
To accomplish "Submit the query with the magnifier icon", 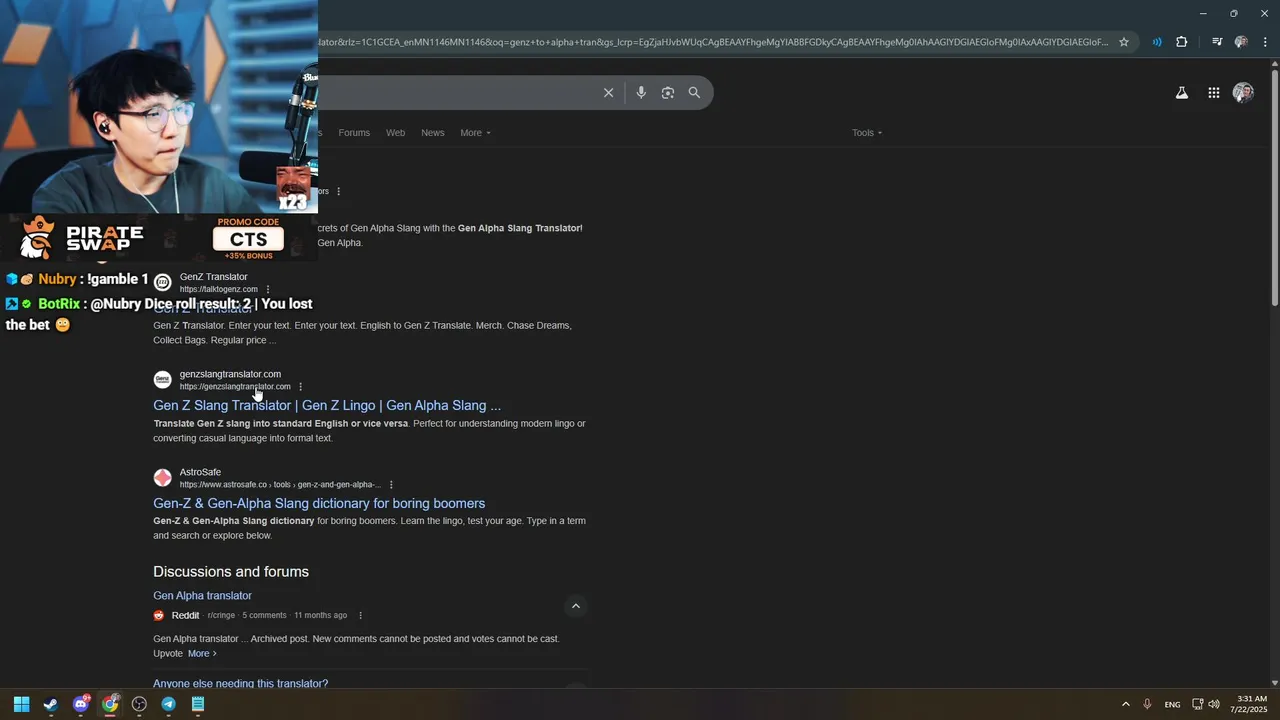I will (694, 93).
